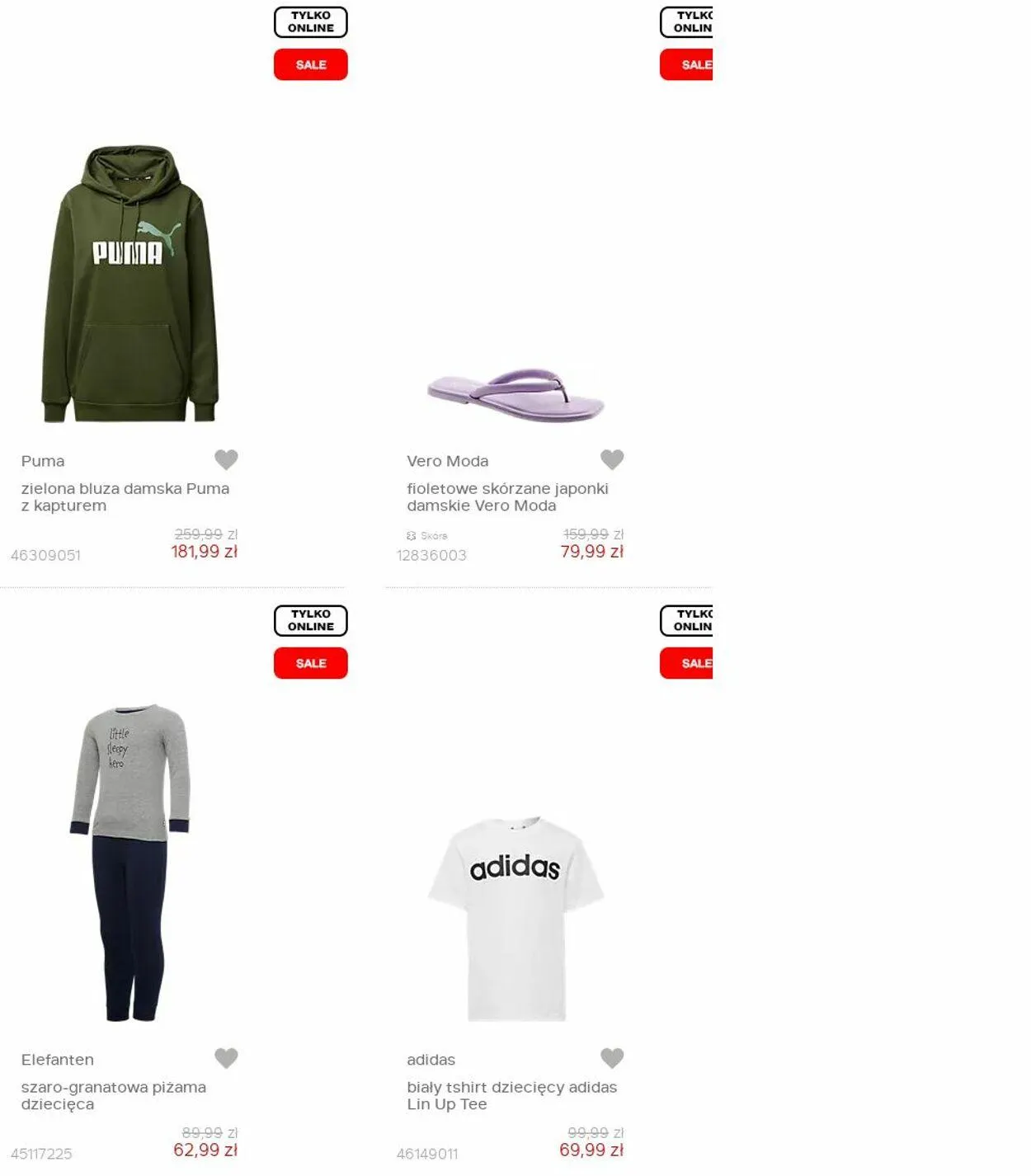The width and height of the screenshot is (1031, 1176).
Task: Open the white adidas tshirt image
Action: pos(515,919)
